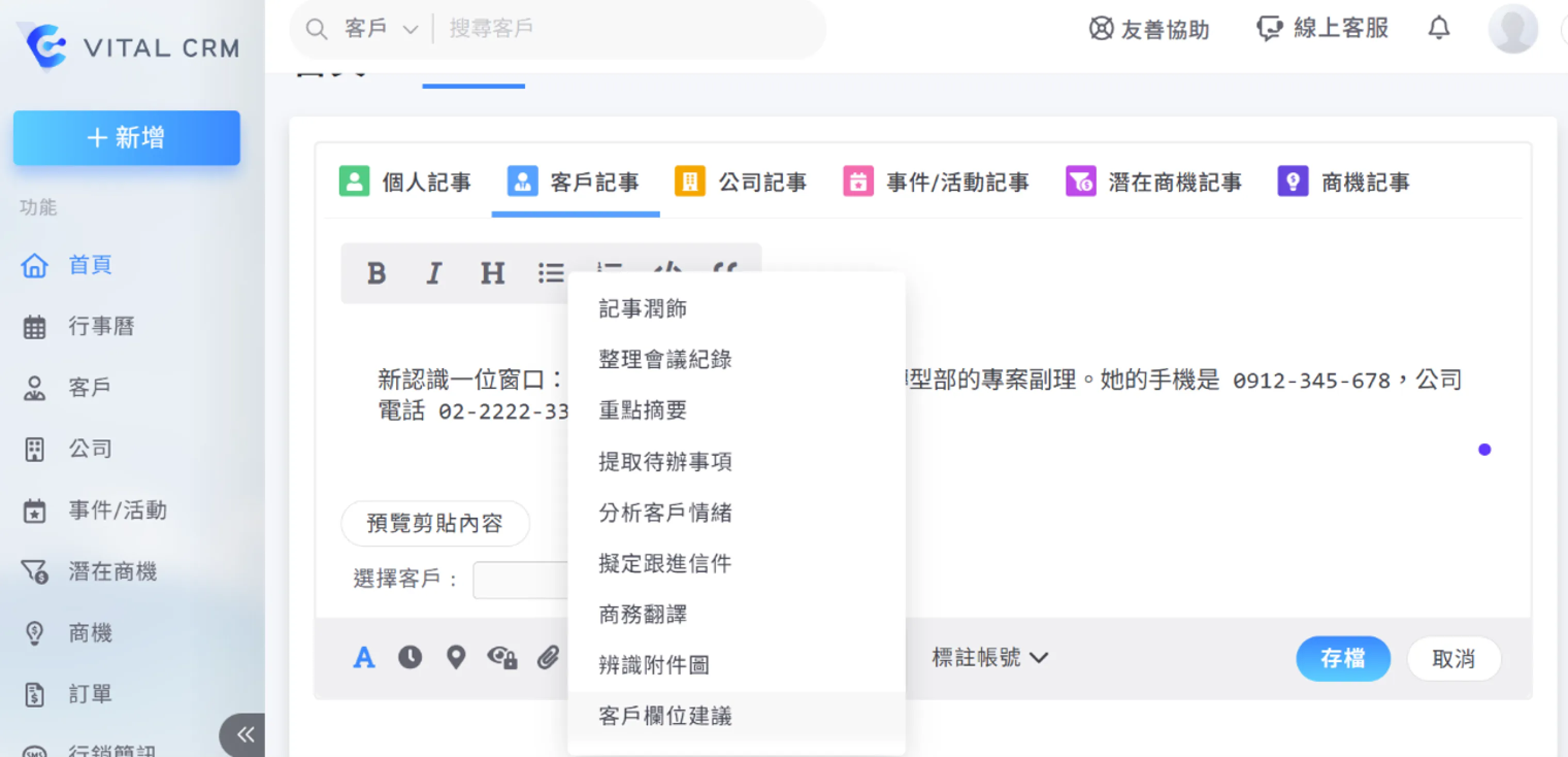Switch to the 公司記事 tab
Screen dimensions: 1568x757
tap(741, 182)
